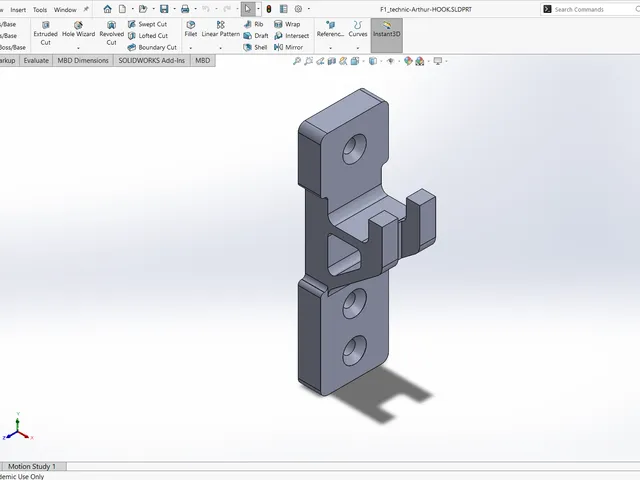The width and height of the screenshot is (640, 480).
Task: Toggle the Instant3D button
Action: pos(387,29)
